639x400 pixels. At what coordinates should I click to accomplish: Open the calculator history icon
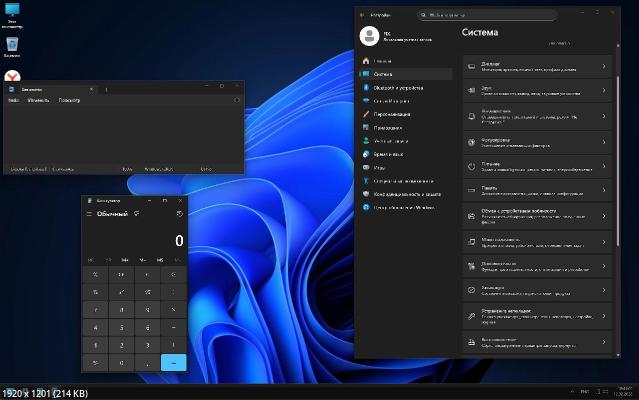179,214
